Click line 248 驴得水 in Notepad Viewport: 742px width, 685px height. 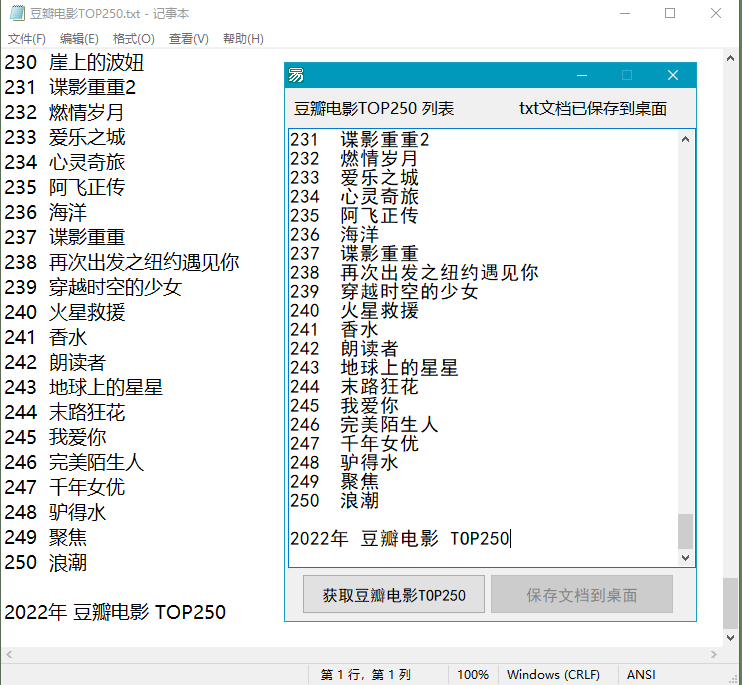(55, 513)
